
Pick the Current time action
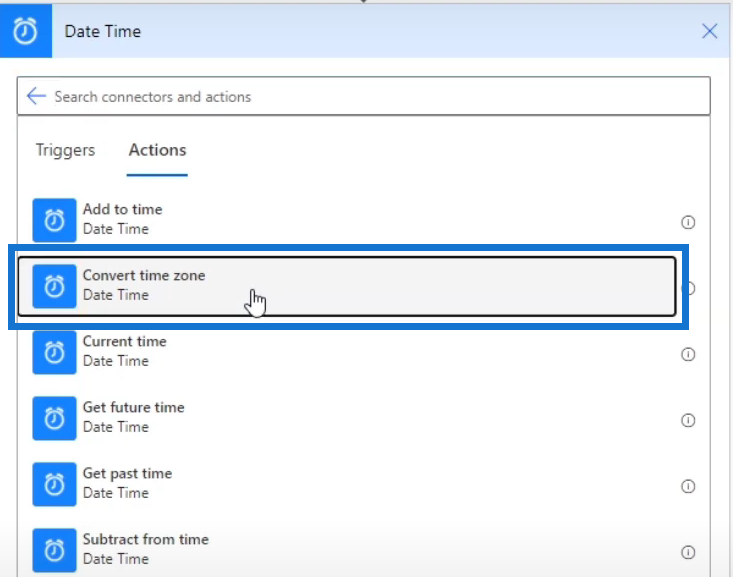click(x=347, y=352)
